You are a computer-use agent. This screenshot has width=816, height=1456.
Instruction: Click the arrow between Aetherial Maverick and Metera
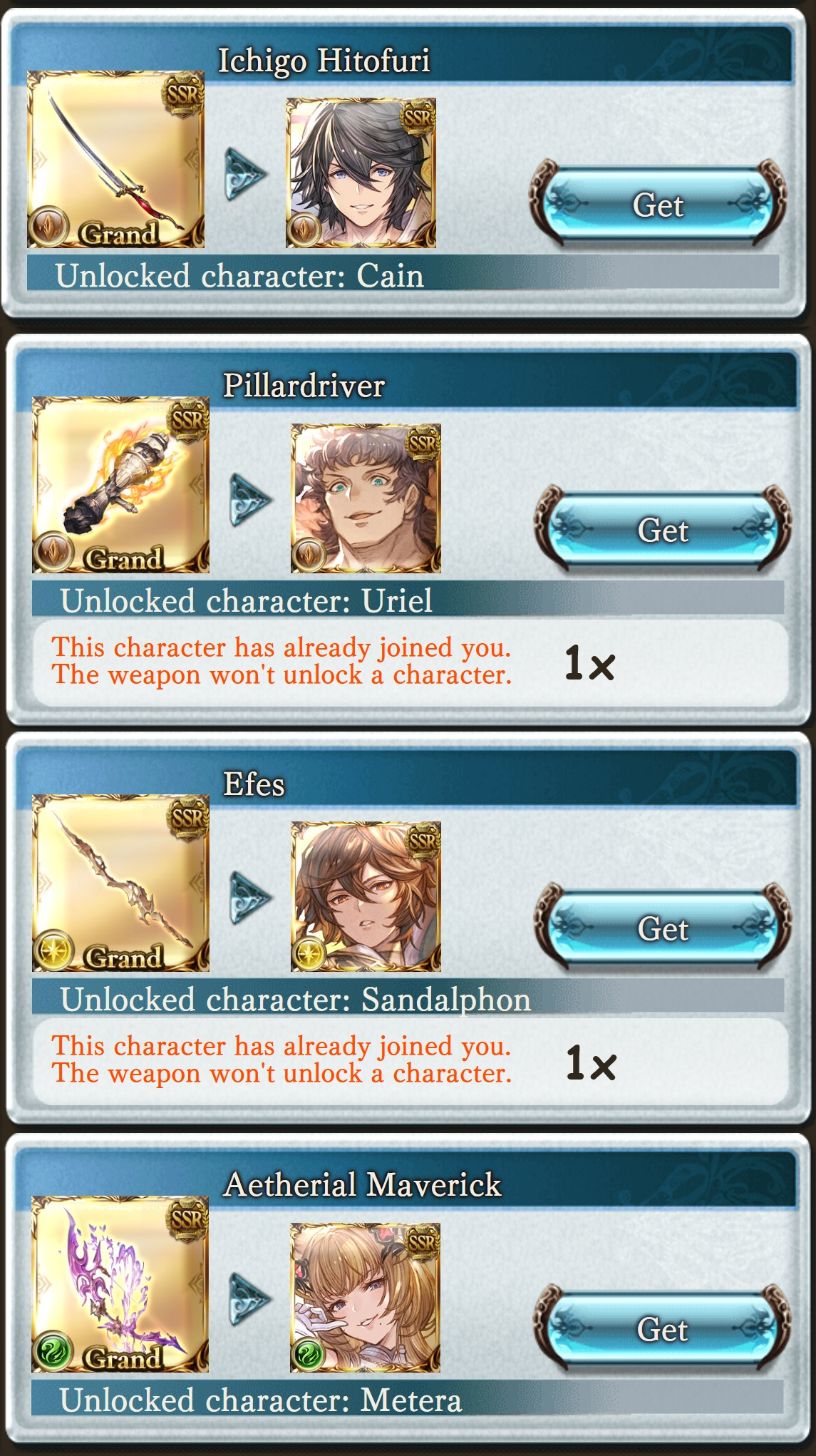(250, 1298)
